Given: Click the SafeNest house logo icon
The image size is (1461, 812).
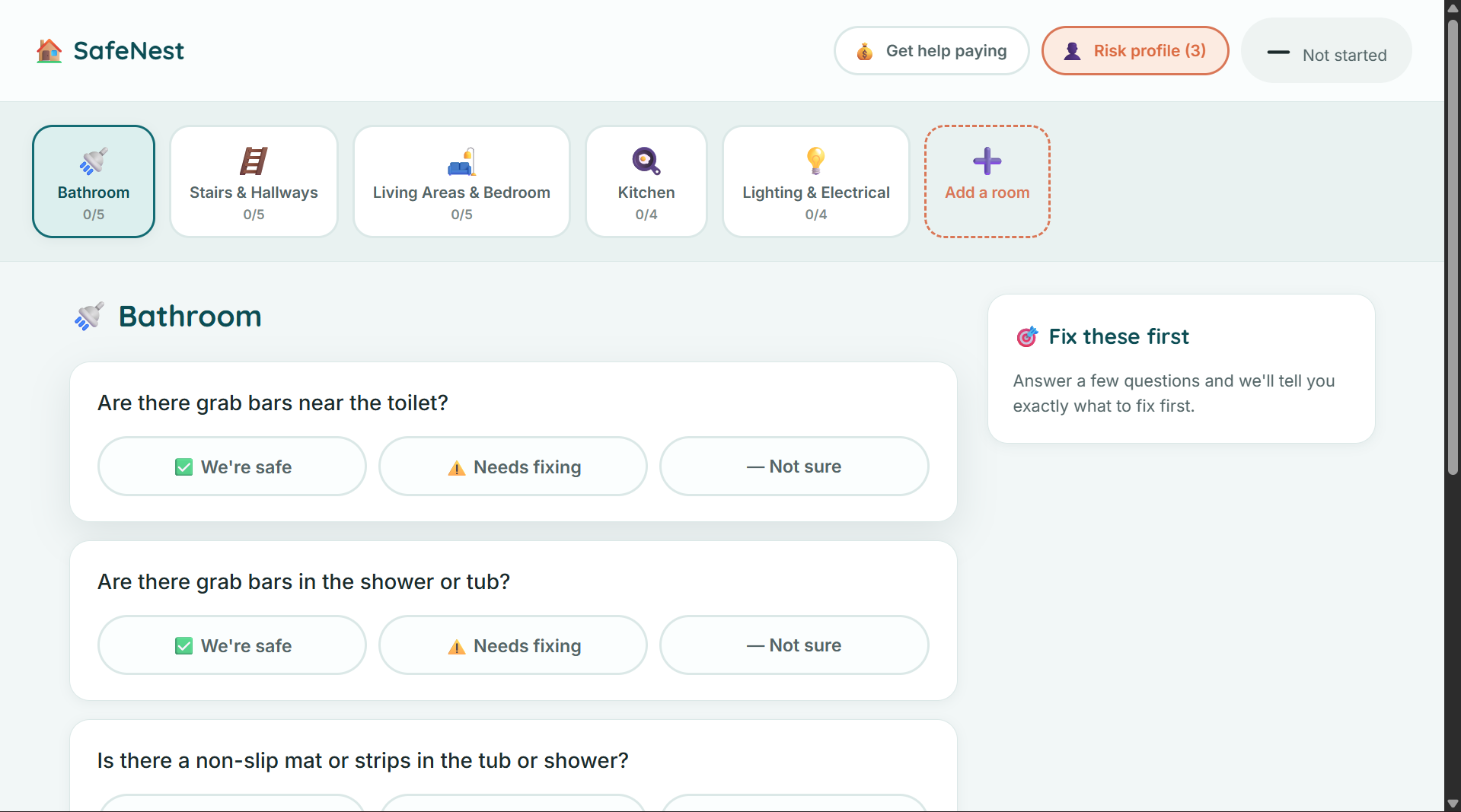Looking at the screenshot, I should tap(49, 51).
